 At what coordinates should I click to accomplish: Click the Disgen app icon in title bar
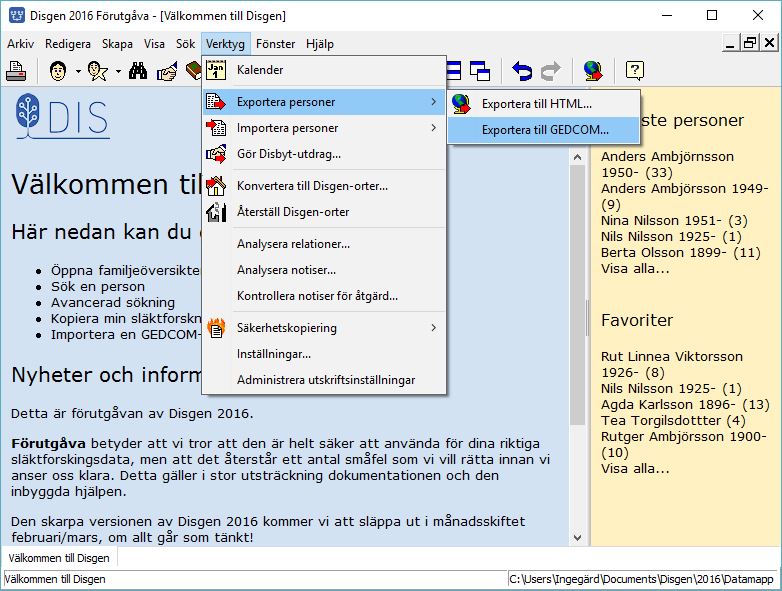tap(17, 15)
